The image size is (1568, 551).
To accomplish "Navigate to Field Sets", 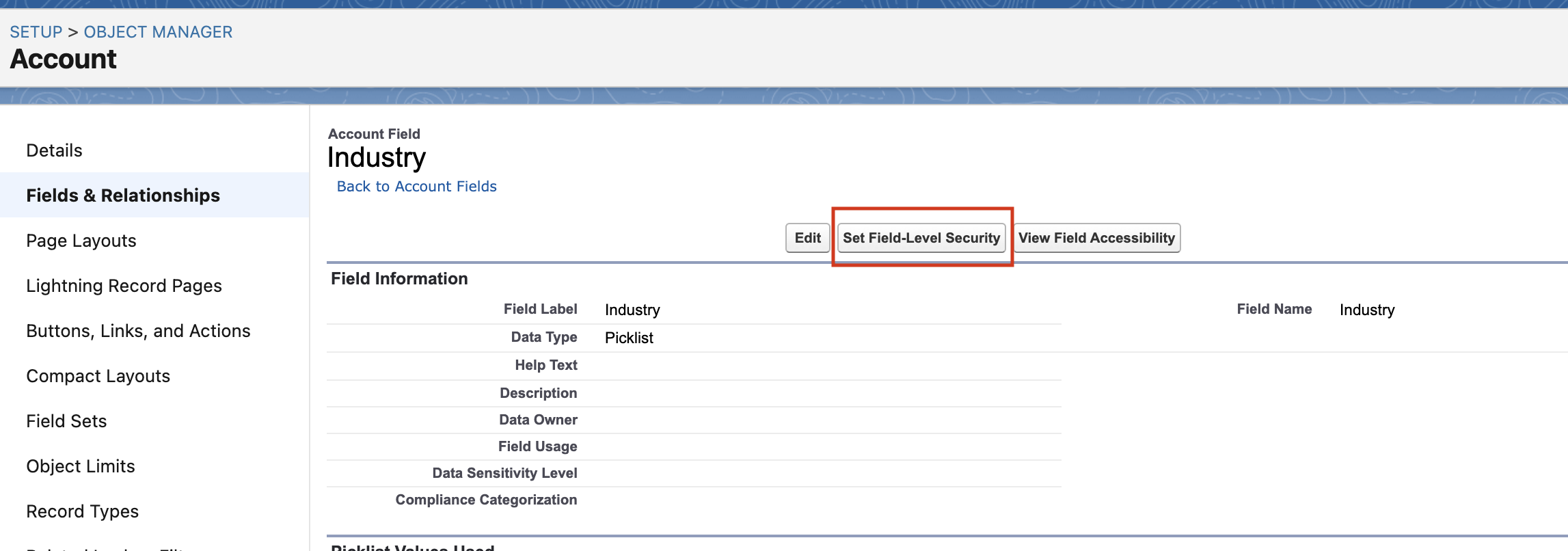I will click(66, 421).
